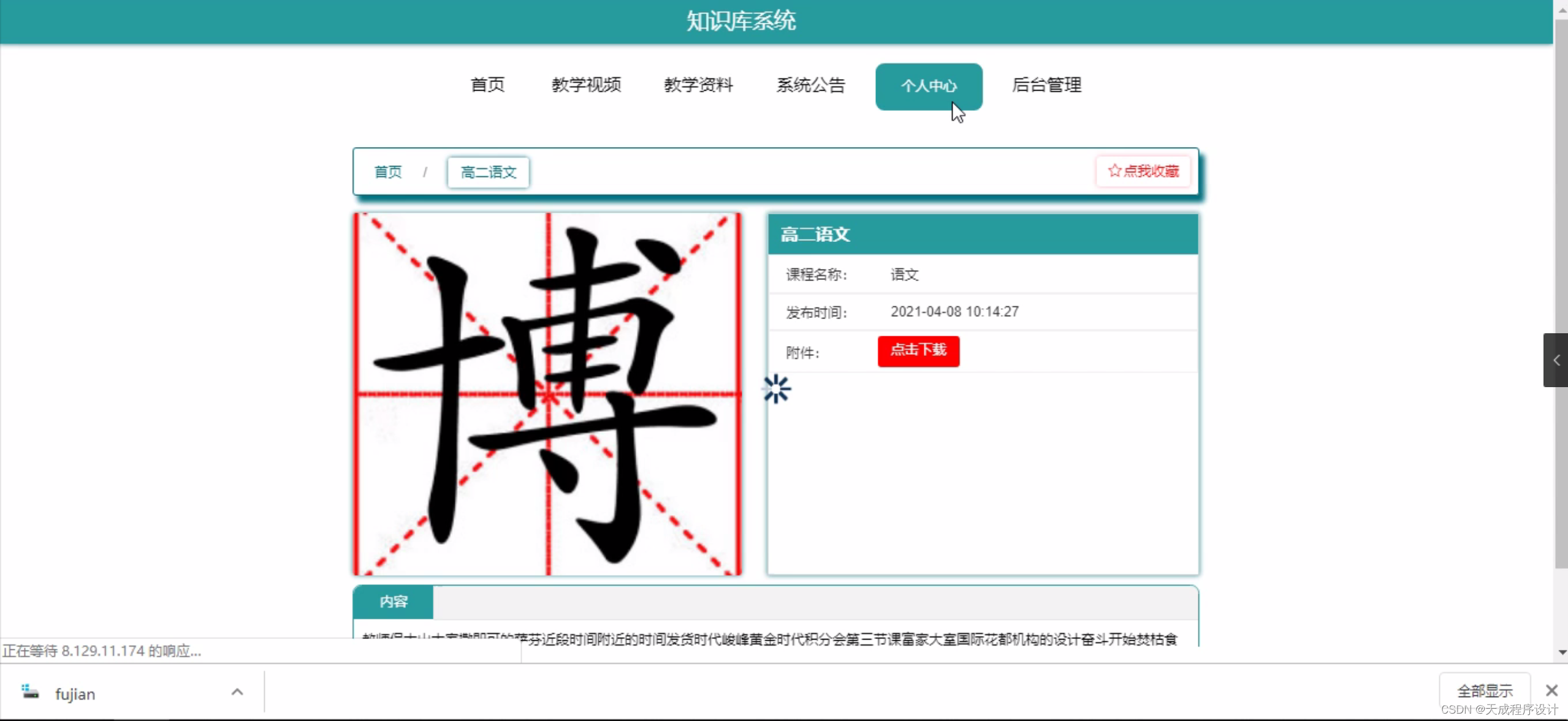Viewport: 1568px width, 721px height.
Task: Open the 教学视频 menu item
Action: coord(586,85)
